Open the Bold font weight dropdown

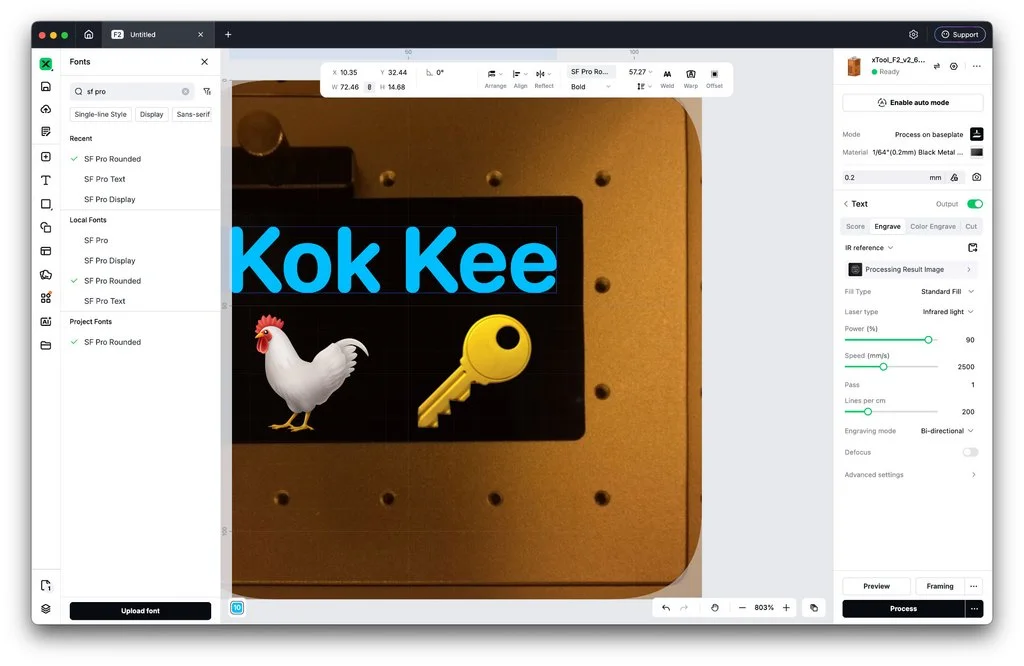tap(590, 87)
